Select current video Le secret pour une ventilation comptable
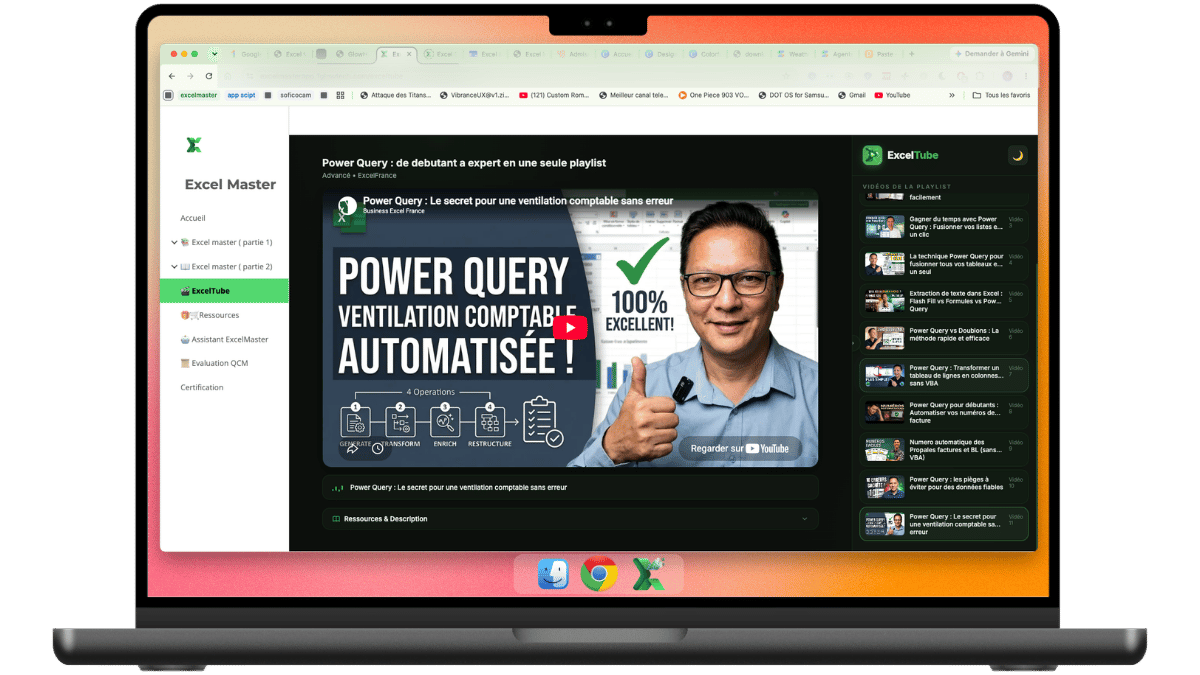This screenshot has width=1200, height=675. (943, 524)
